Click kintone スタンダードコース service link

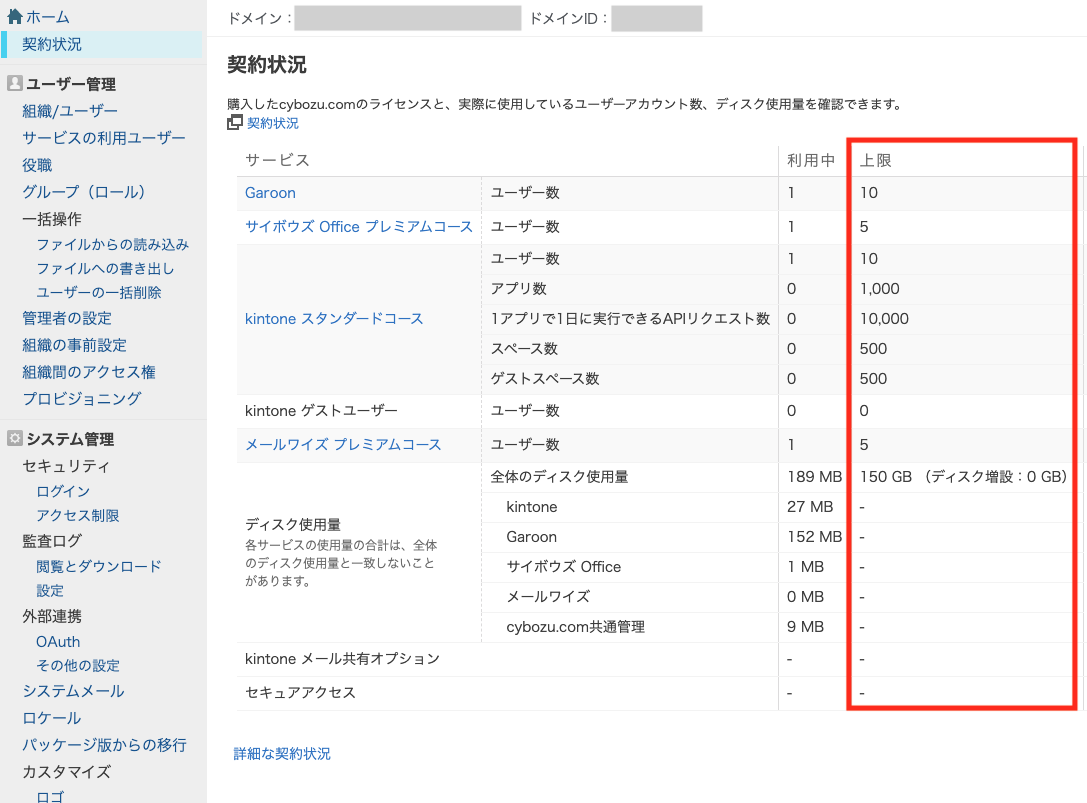334,319
